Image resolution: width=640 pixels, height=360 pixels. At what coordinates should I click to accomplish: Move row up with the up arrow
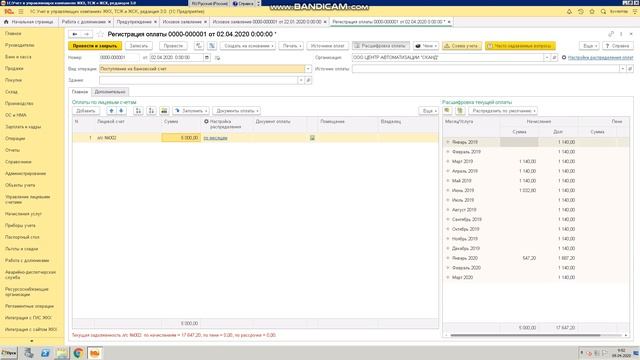pos(111,111)
